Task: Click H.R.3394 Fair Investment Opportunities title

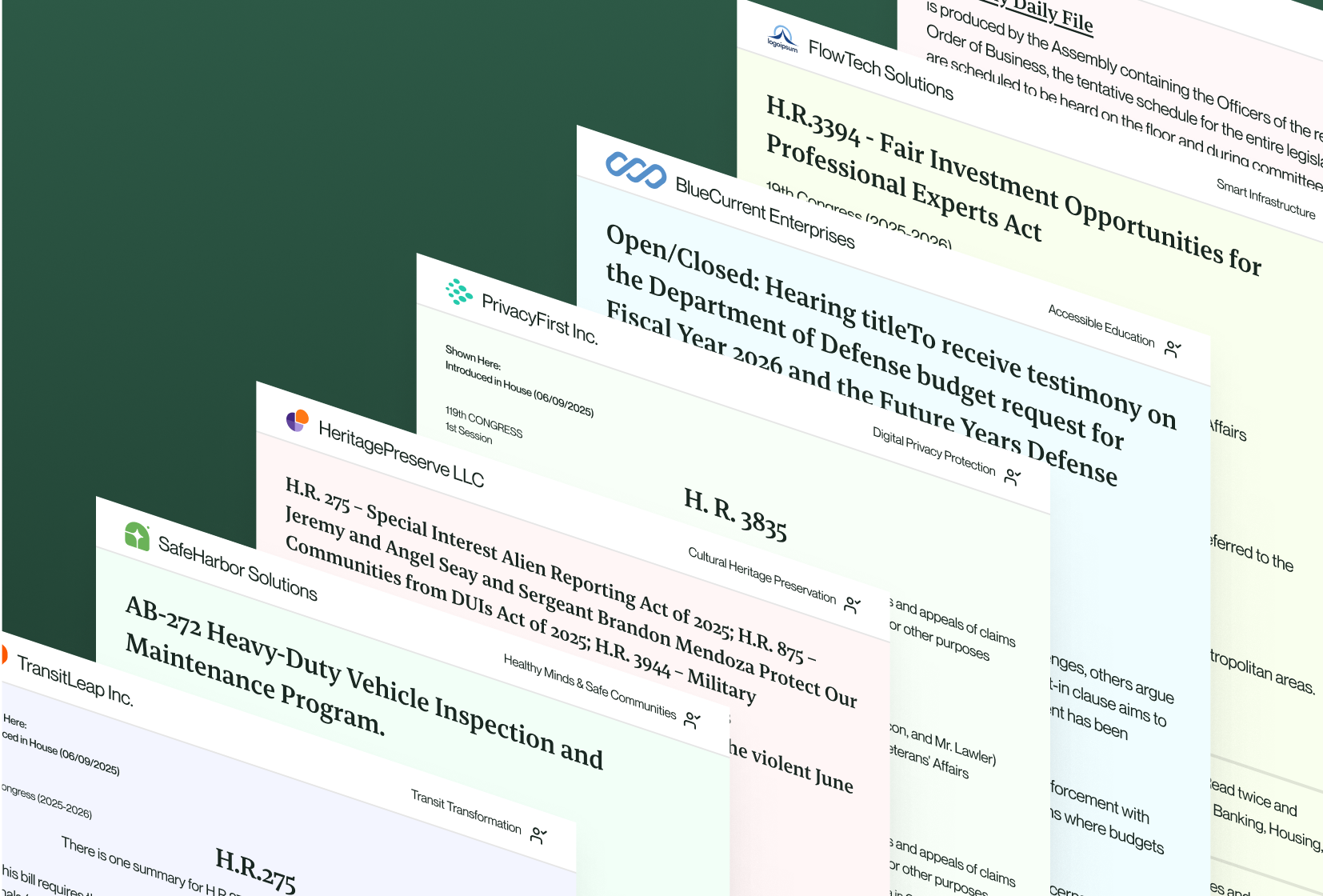Action: click(1013, 186)
